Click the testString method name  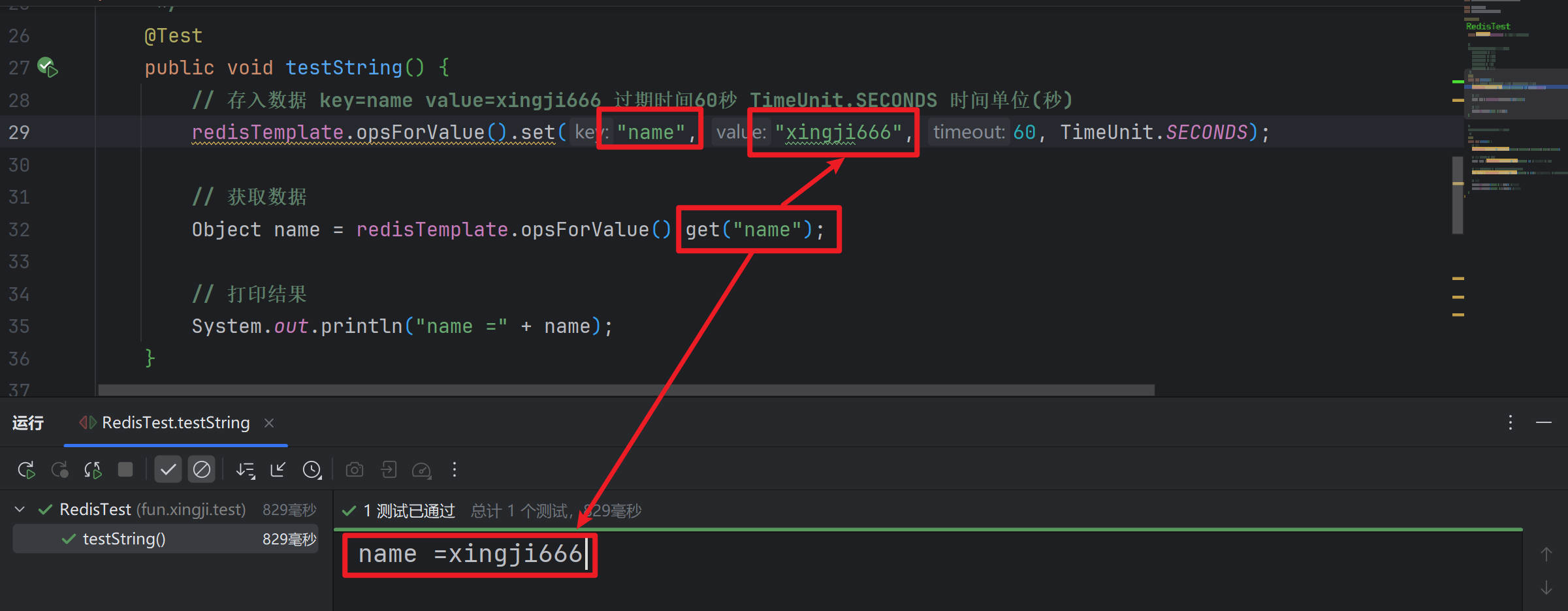(x=344, y=67)
